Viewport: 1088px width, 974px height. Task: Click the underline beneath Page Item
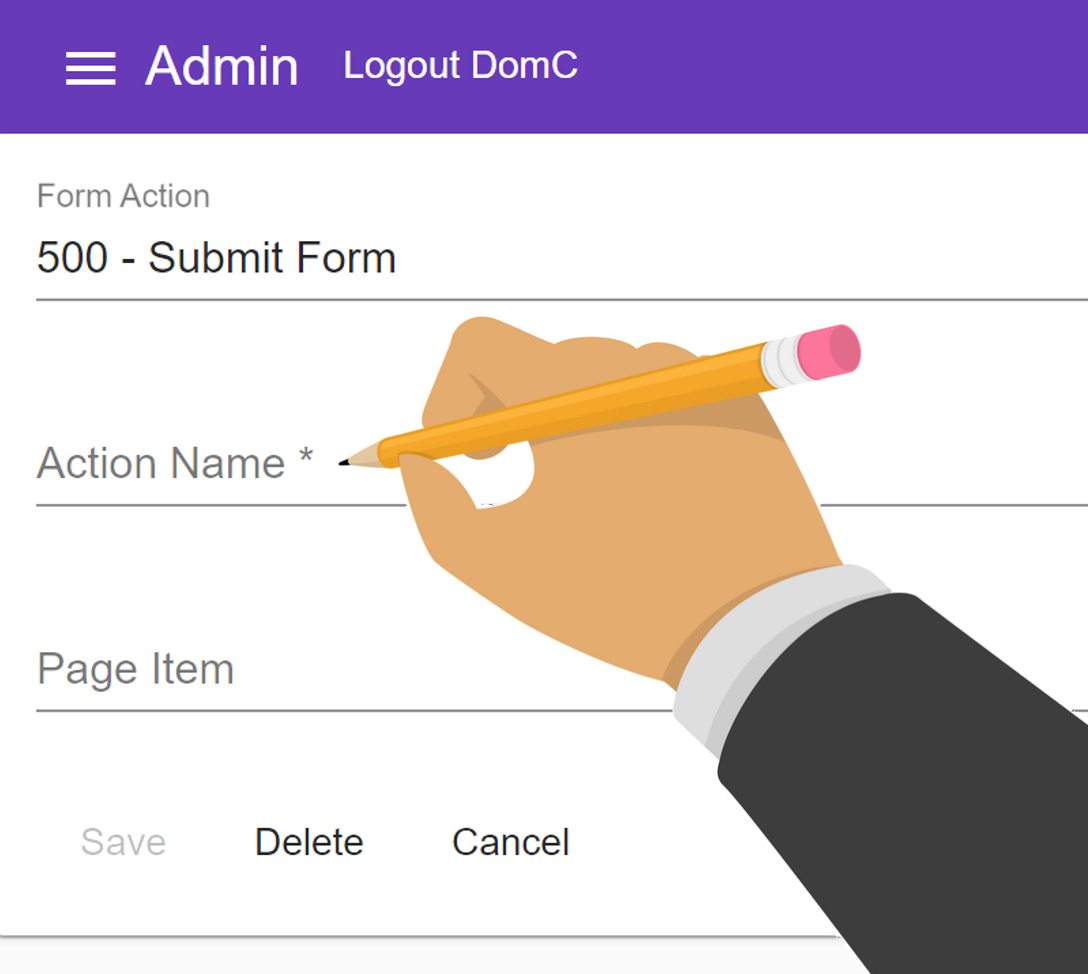tap(354, 711)
